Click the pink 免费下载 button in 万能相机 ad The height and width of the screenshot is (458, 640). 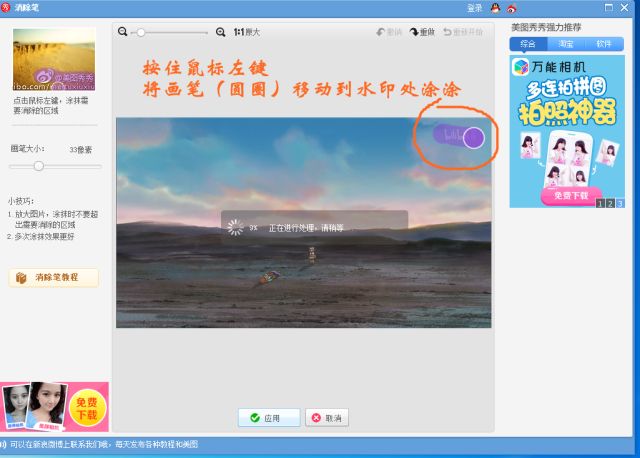(571, 196)
